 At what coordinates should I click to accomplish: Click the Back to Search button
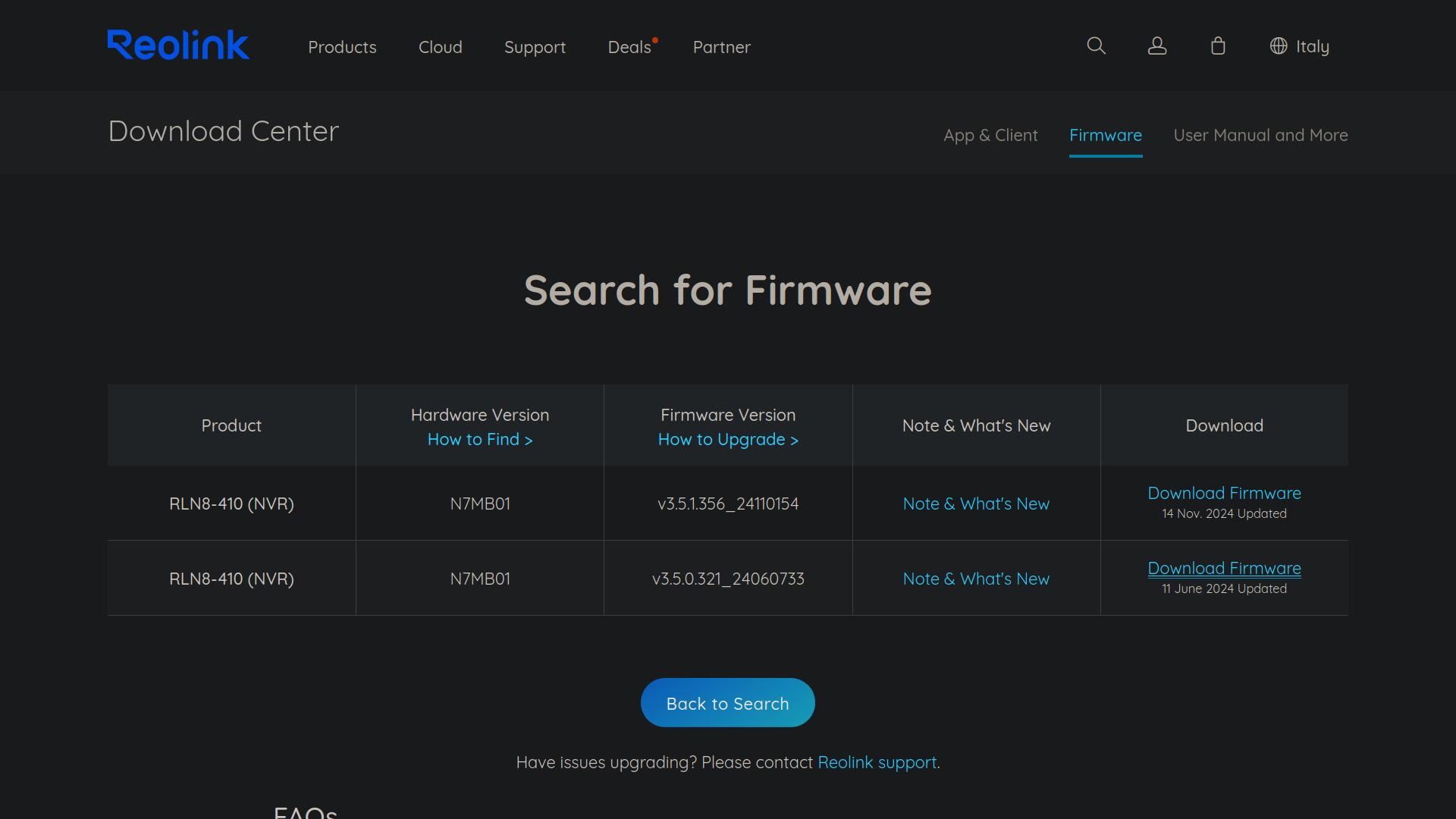727,702
